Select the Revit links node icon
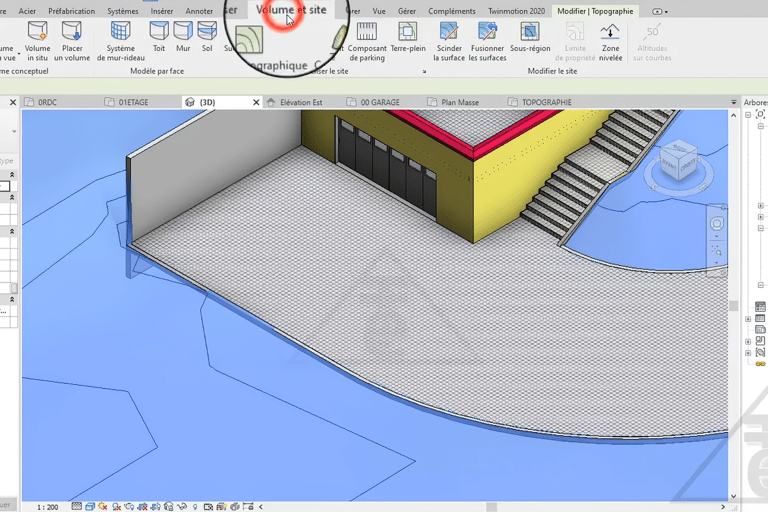Image resolution: width=768 pixels, height=512 pixels. point(760,364)
